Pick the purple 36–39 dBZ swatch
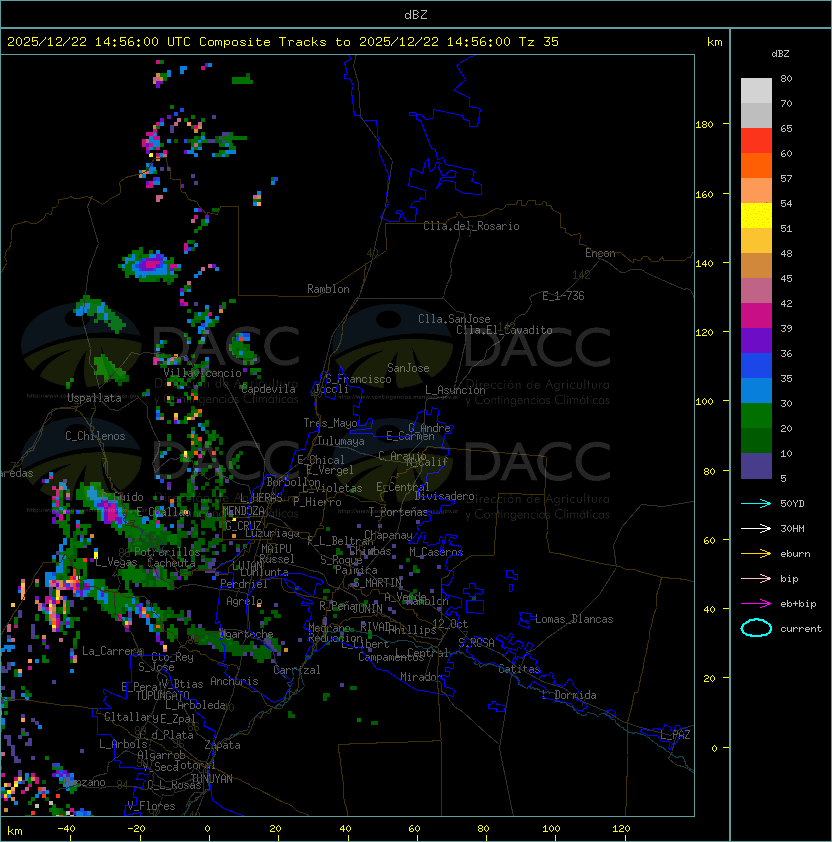 point(756,341)
